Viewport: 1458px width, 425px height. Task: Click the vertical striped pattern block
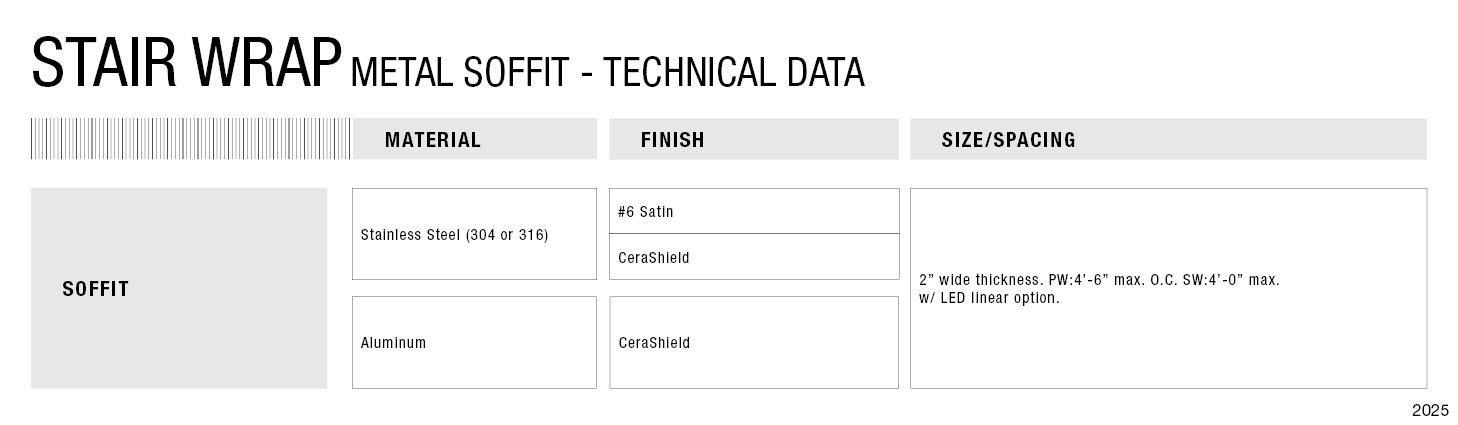tap(190, 139)
